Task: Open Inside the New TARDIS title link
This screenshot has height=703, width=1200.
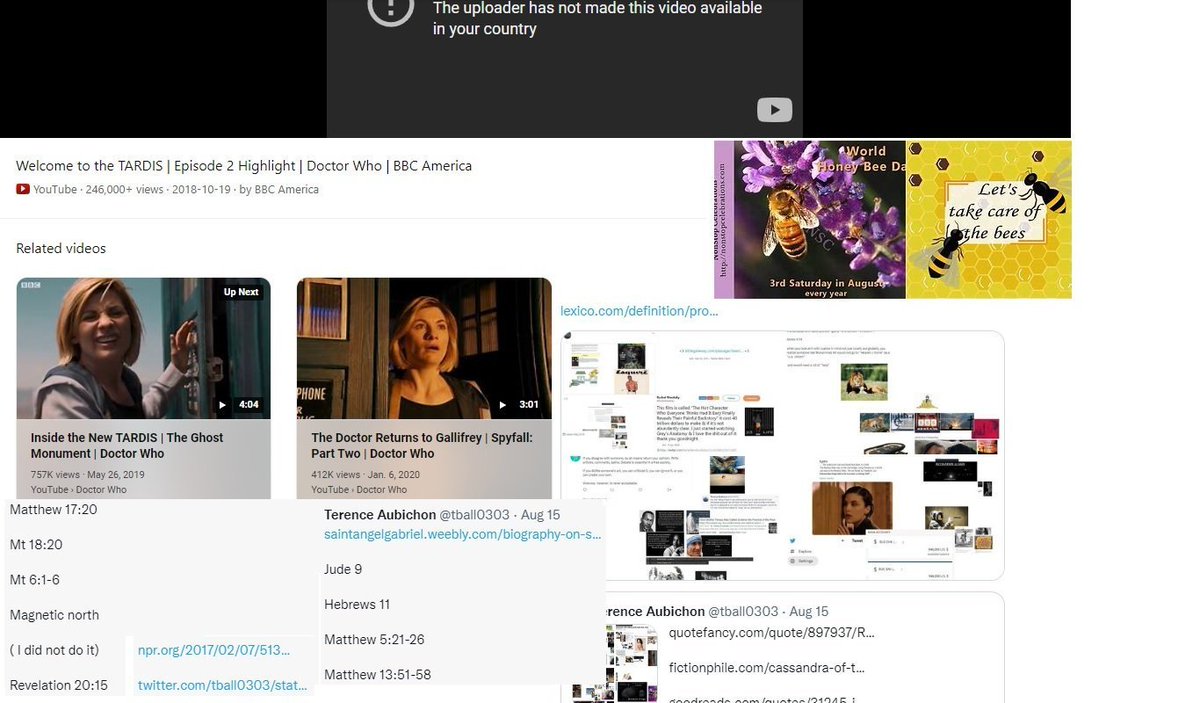Action: [127, 445]
